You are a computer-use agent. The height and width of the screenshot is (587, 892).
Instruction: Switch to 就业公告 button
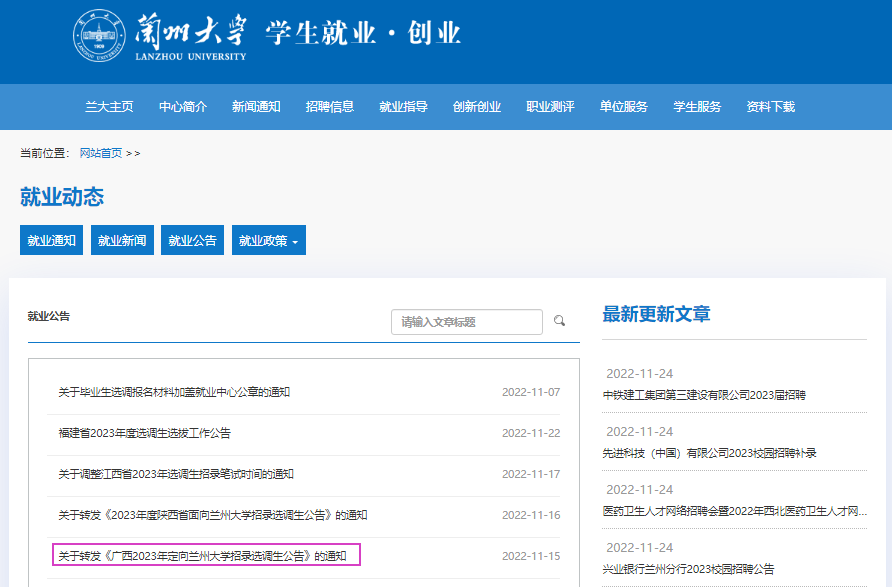pos(192,240)
